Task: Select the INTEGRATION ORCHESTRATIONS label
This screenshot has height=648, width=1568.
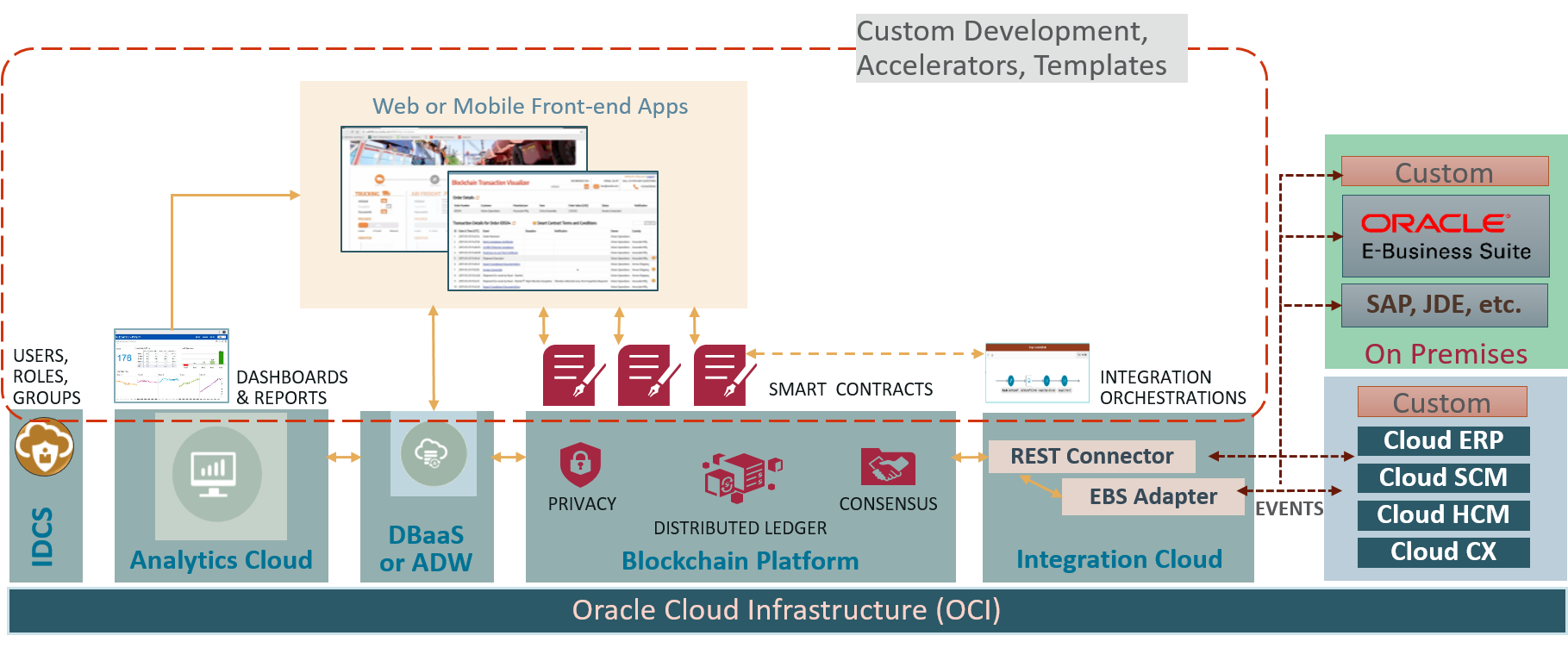Action: (1173, 388)
